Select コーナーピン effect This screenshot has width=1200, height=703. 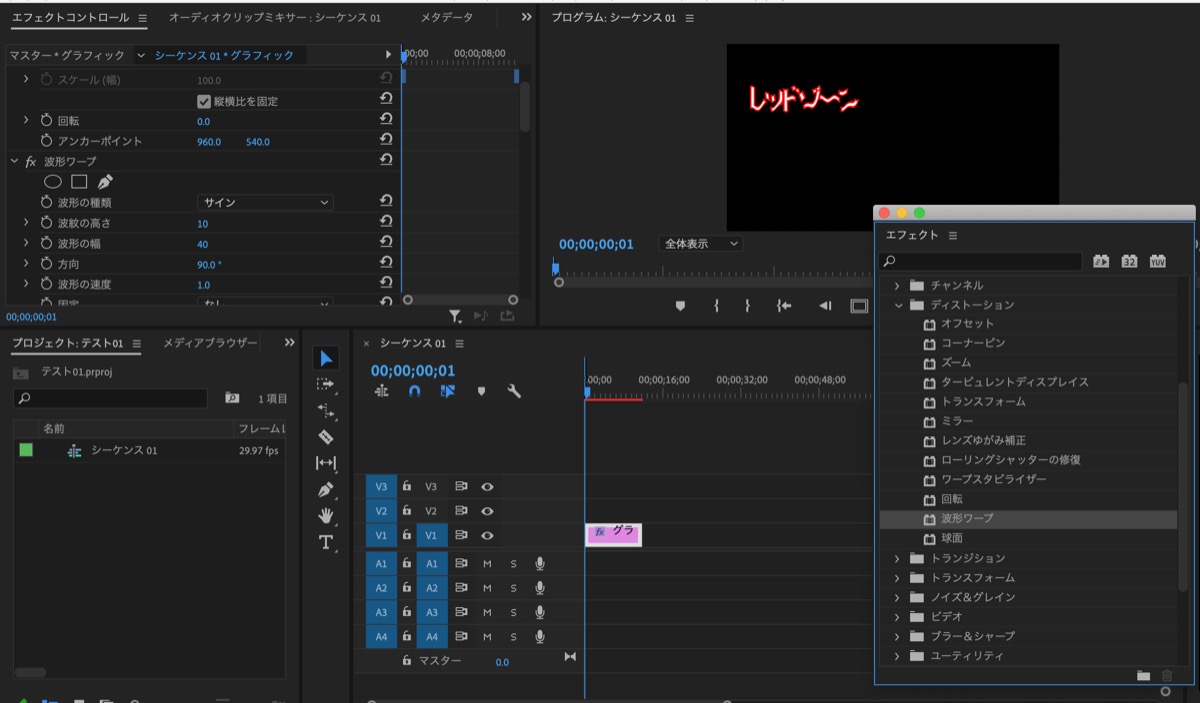(x=973, y=343)
